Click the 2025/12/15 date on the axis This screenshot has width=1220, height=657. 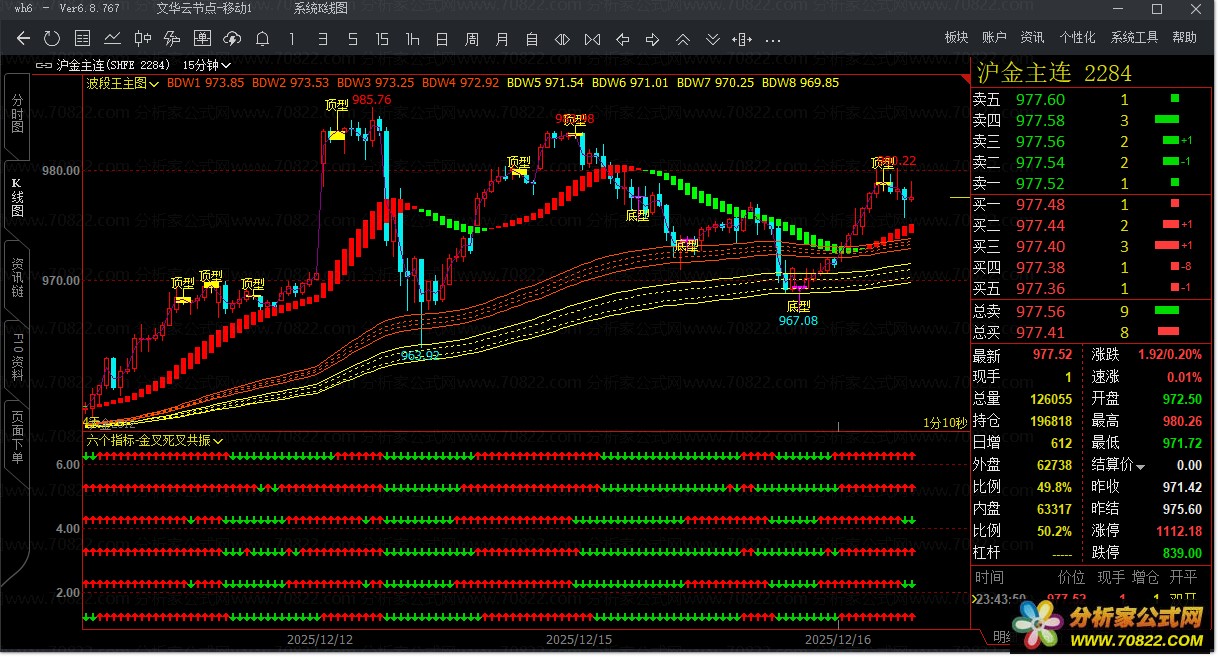point(579,638)
